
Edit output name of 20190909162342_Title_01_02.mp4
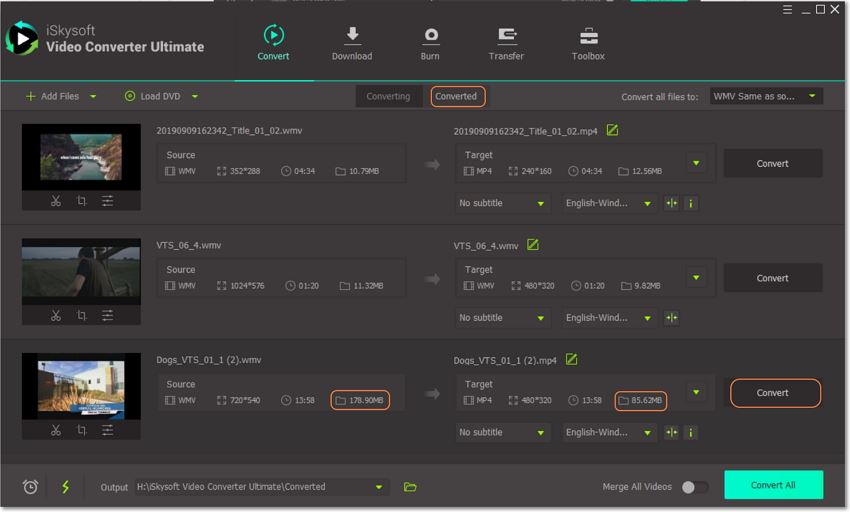coord(612,131)
